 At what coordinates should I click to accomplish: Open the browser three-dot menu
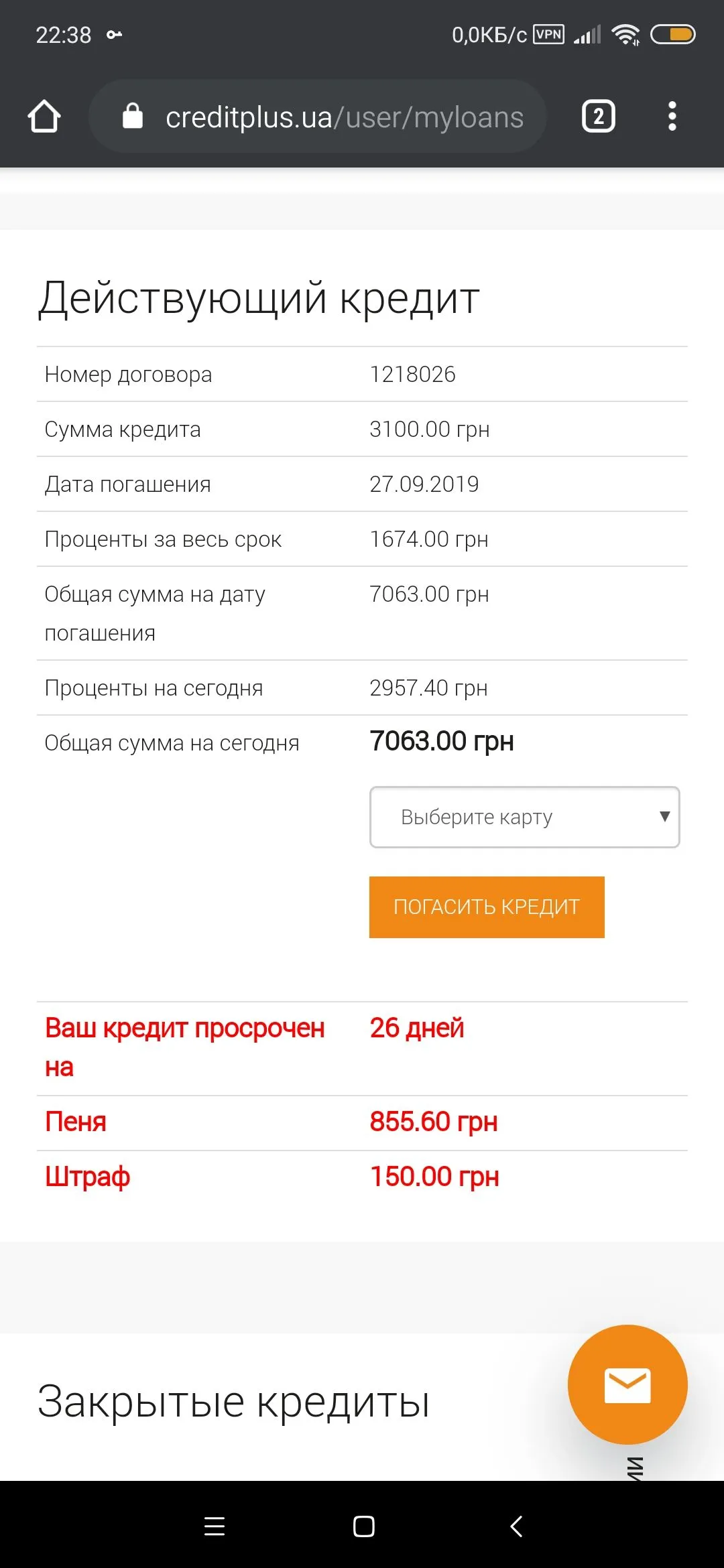coord(672,117)
